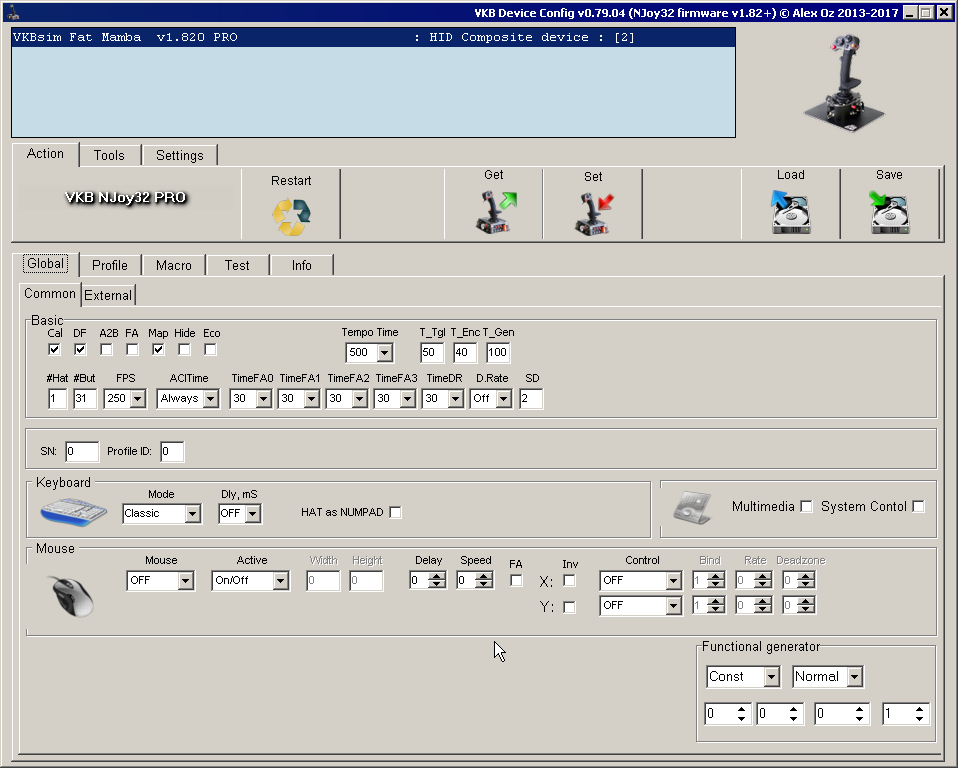Open the Keyboard Mode dropdown
Image resolution: width=958 pixels, height=768 pixels.
(192, 514)
